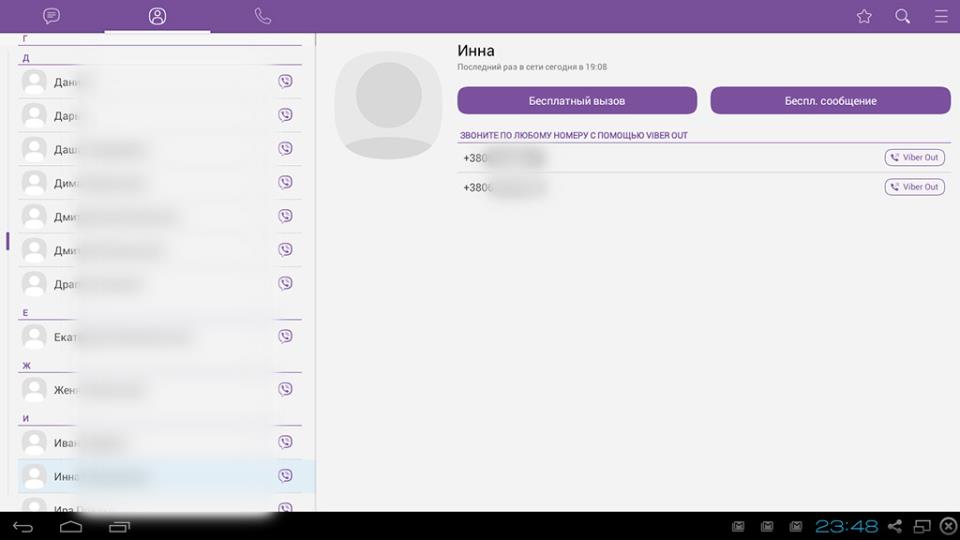The image size is (960, 540).
Task: Click Viber icon beside Жен contact
Action: point(285,390)
